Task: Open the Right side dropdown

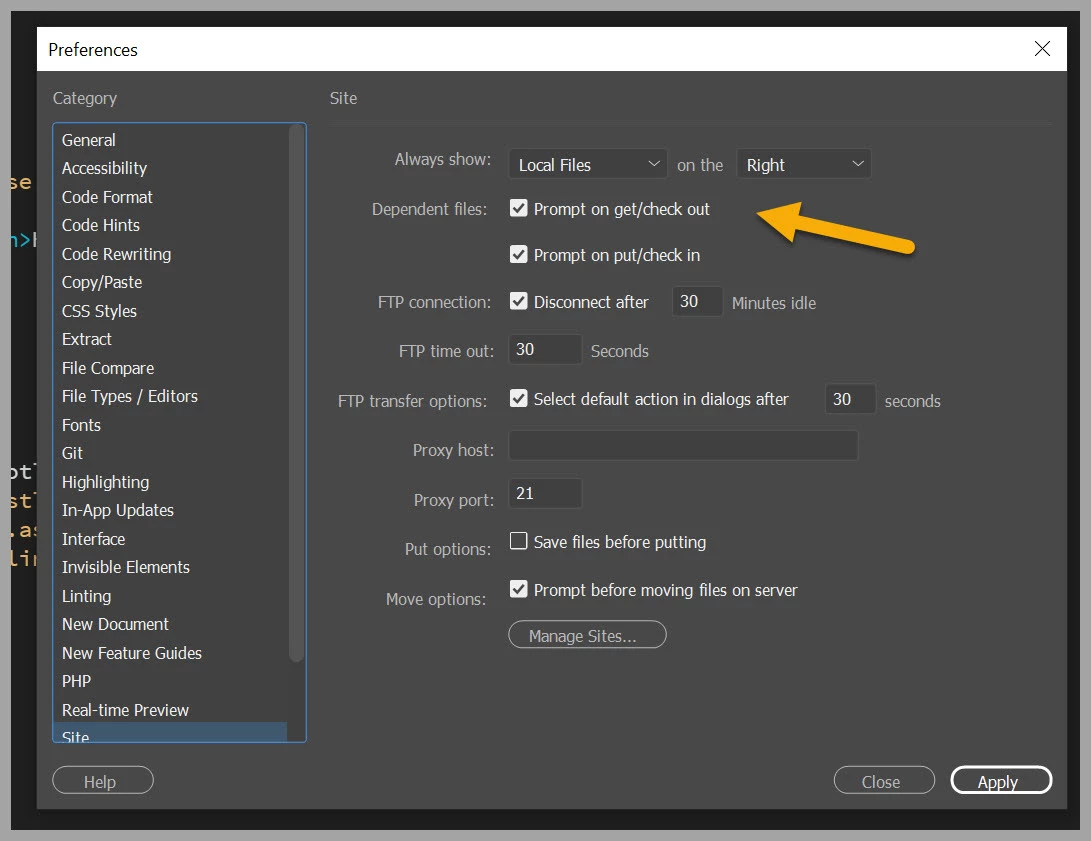Action: 804,164
